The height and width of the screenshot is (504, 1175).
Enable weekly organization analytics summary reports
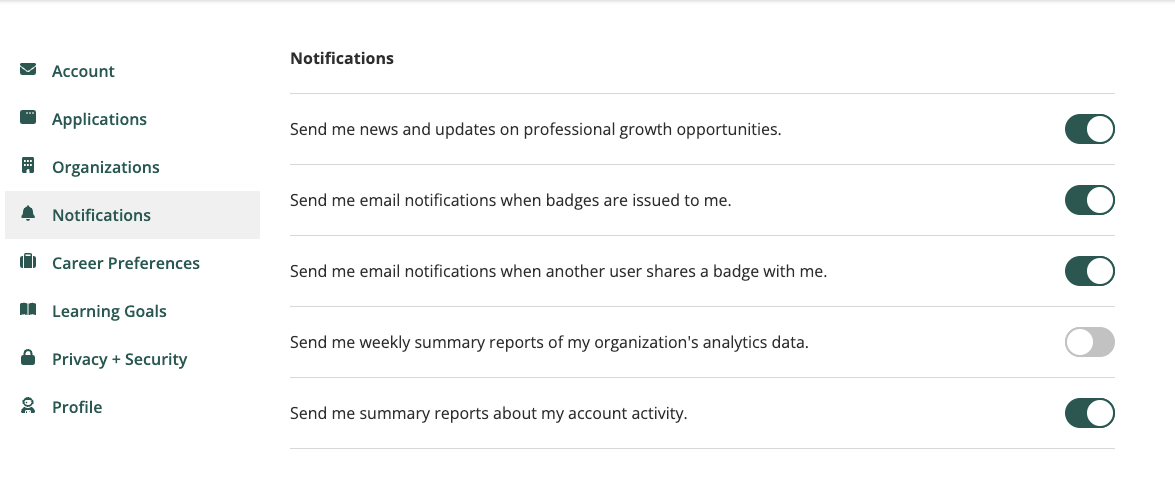pyautogui.click(x=1090, y=342)
